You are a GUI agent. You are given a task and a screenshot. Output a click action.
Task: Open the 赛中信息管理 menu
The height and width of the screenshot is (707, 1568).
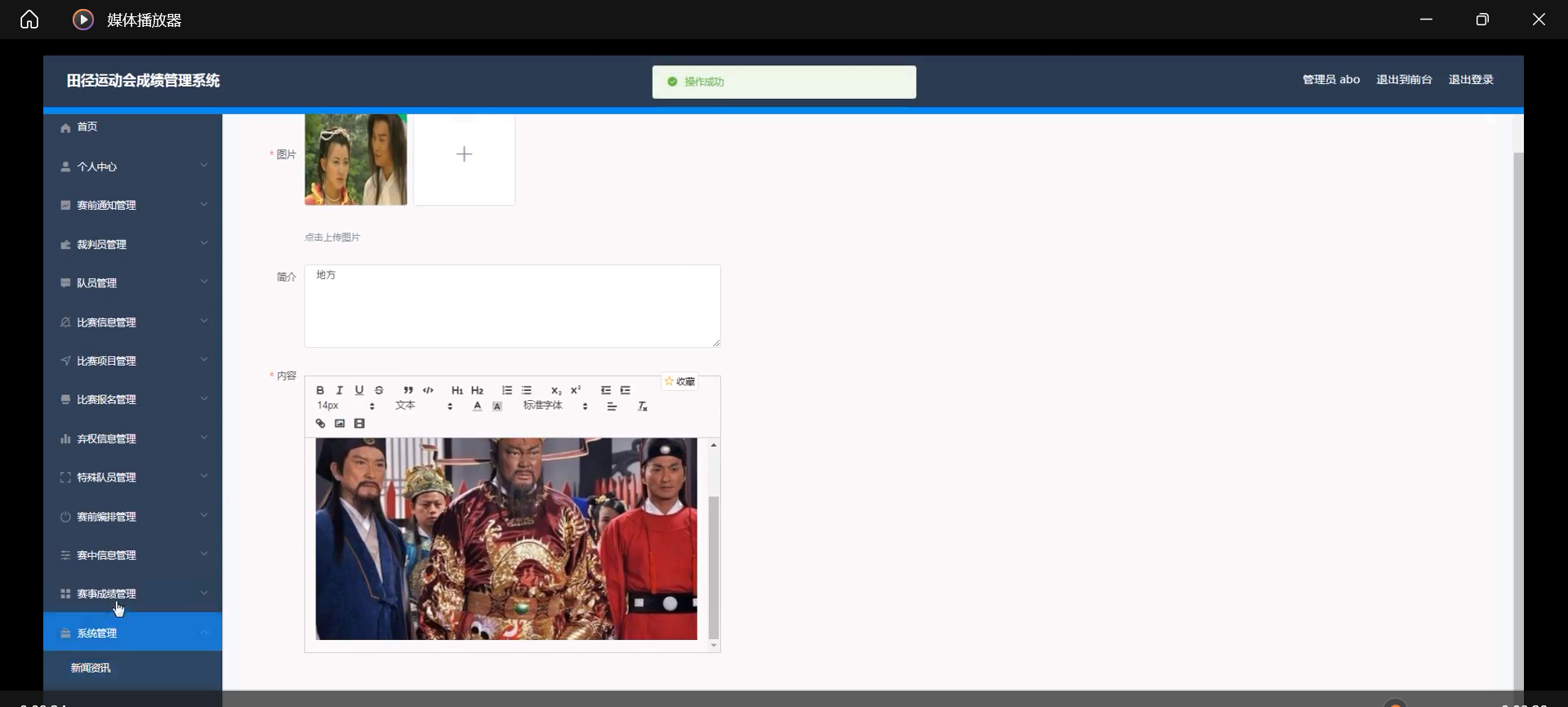pyautogui.click(x=133, y=555)
